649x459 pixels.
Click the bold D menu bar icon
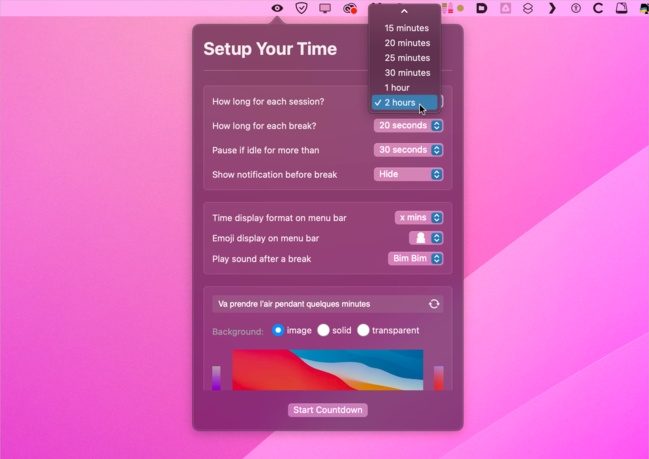[x=481, y=8]
